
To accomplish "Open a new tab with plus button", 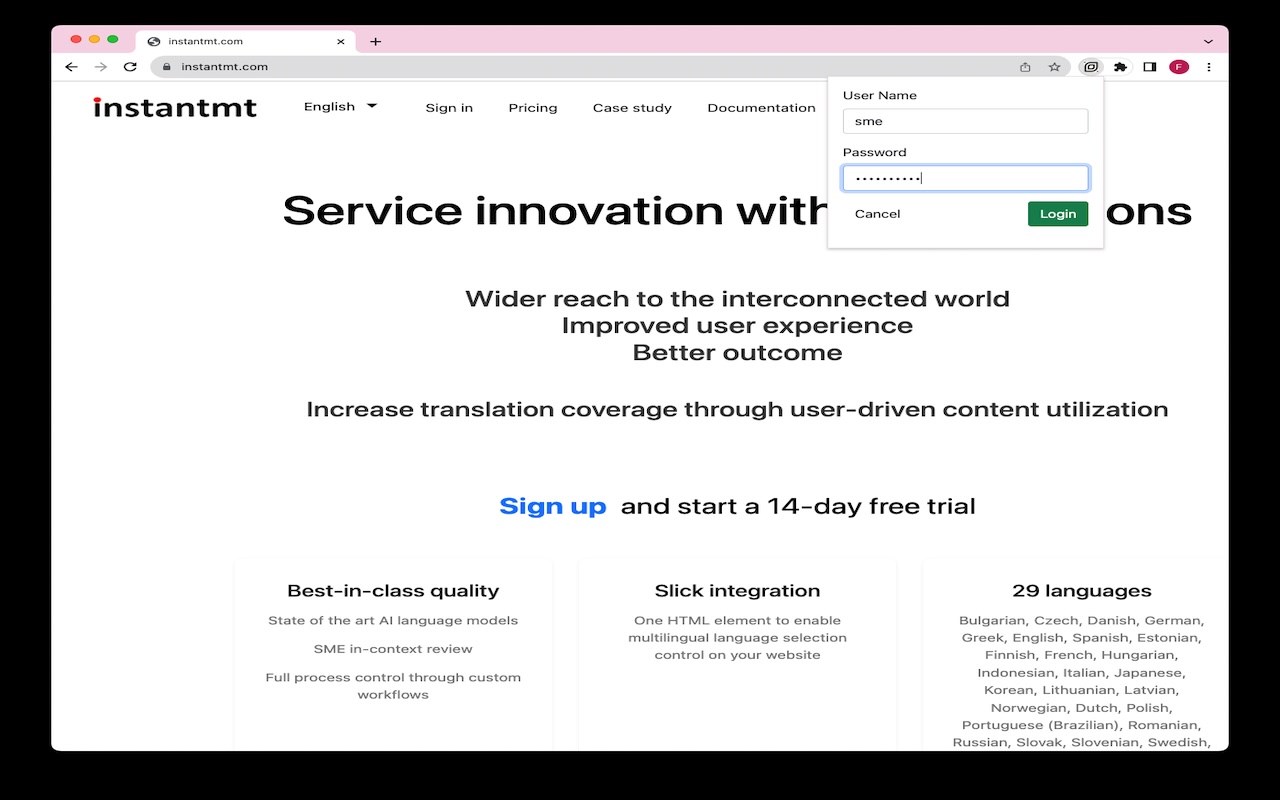I will (x=375, y=42).
